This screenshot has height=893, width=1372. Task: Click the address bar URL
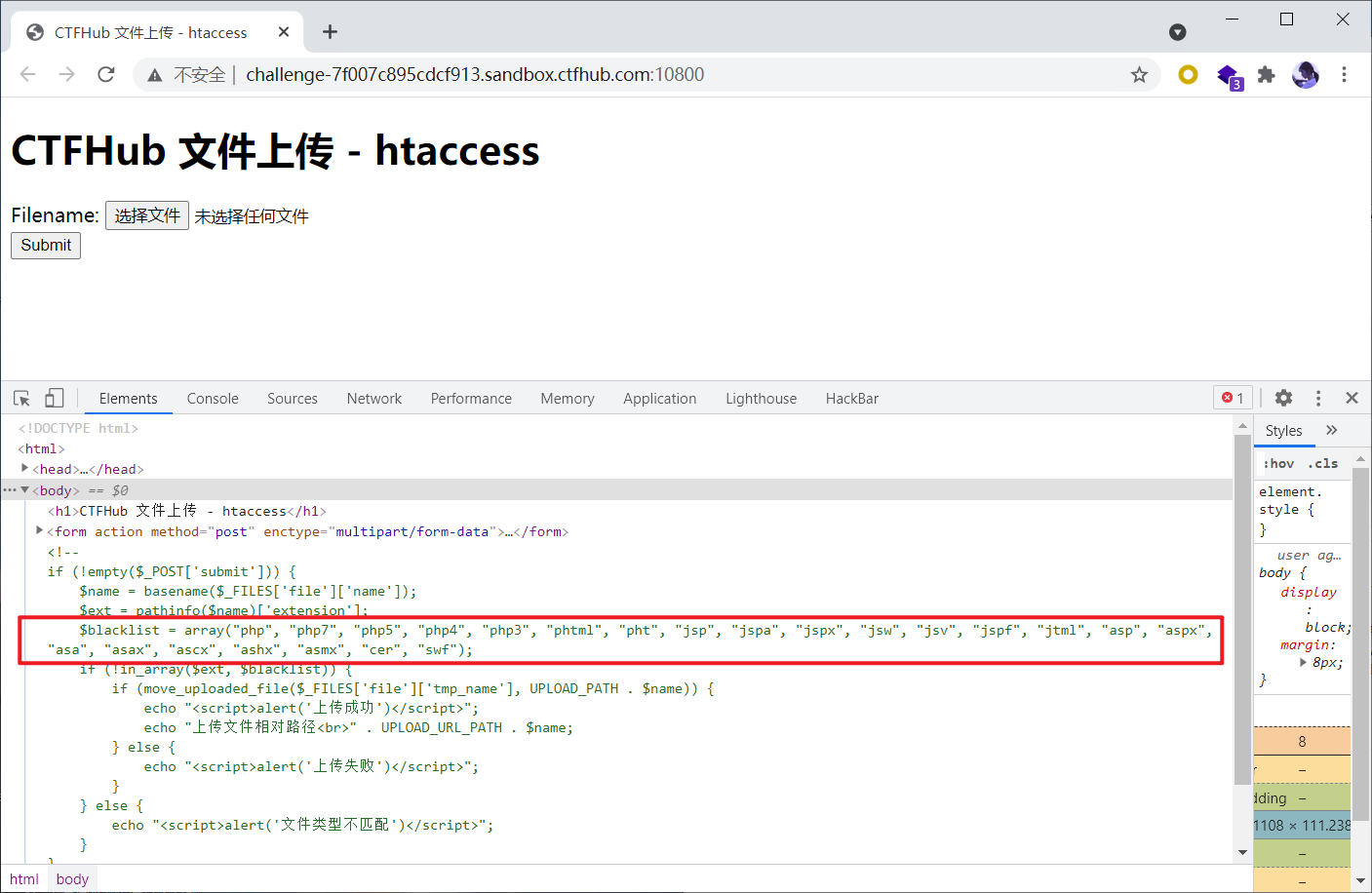(475, 75)
